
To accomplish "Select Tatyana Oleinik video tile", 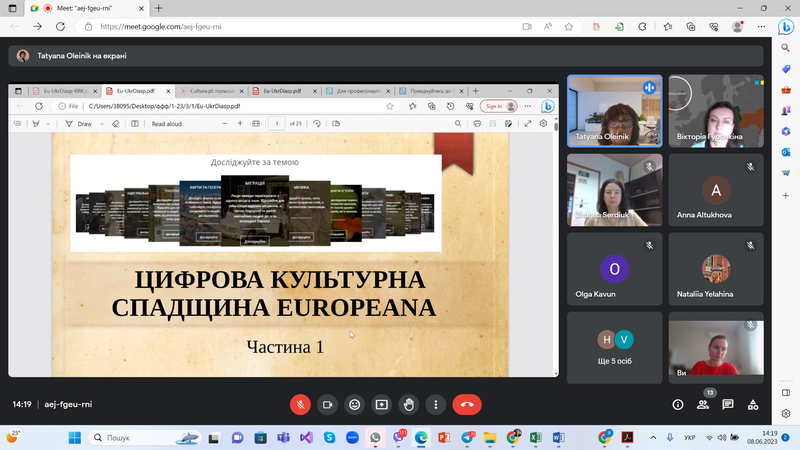I will click(615, 111).
